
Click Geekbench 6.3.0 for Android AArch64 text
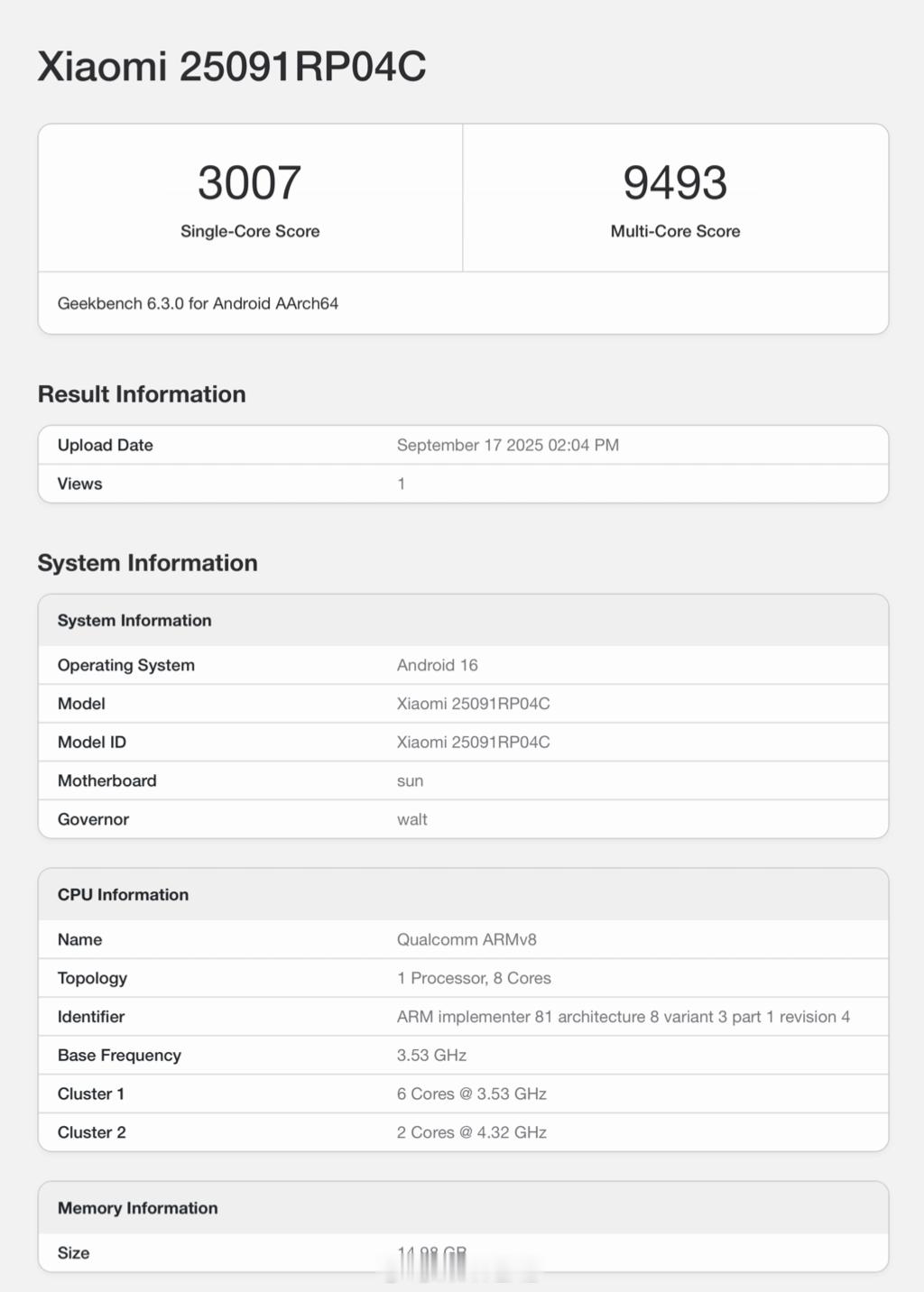click(x=198, y=303)
